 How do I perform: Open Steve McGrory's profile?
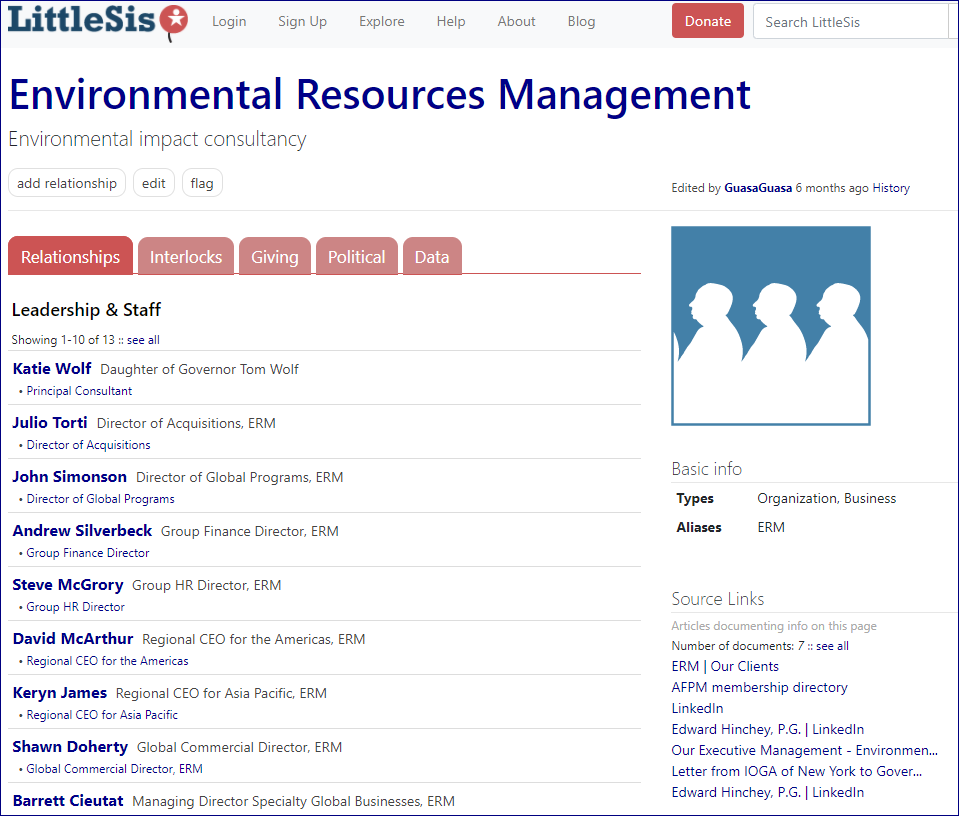[68, 585]
